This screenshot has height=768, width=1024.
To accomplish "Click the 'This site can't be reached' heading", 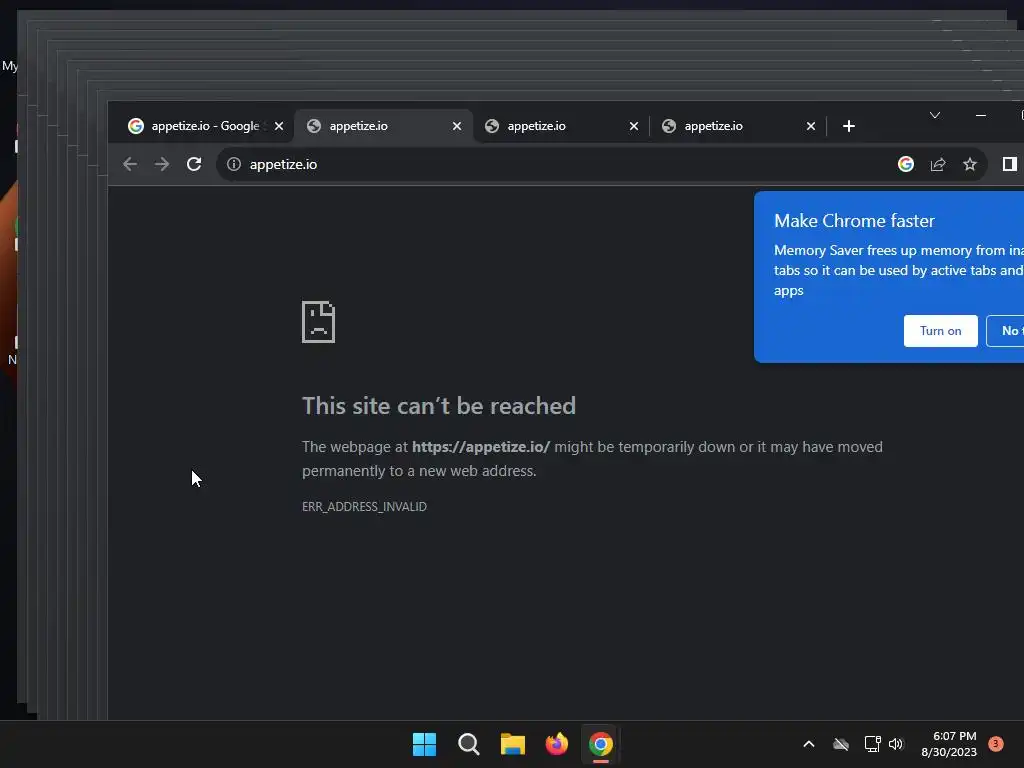I will 439,406.
